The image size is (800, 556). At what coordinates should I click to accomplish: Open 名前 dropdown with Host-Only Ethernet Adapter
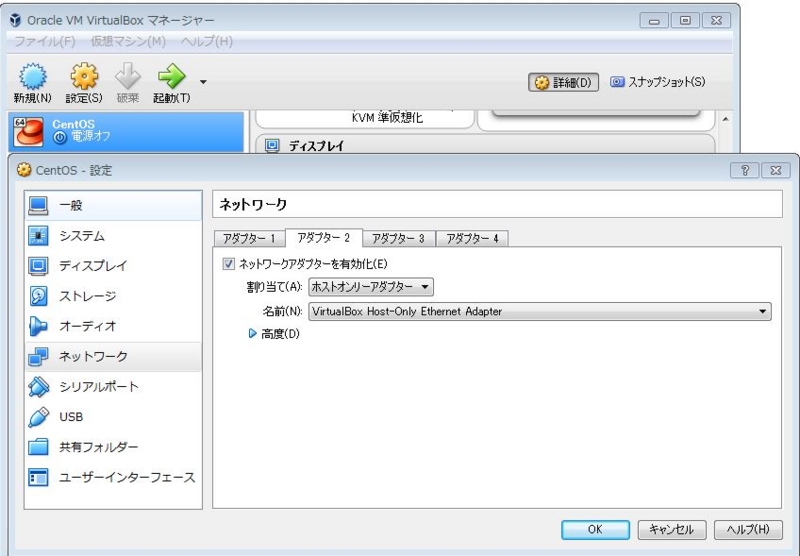click(x=540, y=311)
